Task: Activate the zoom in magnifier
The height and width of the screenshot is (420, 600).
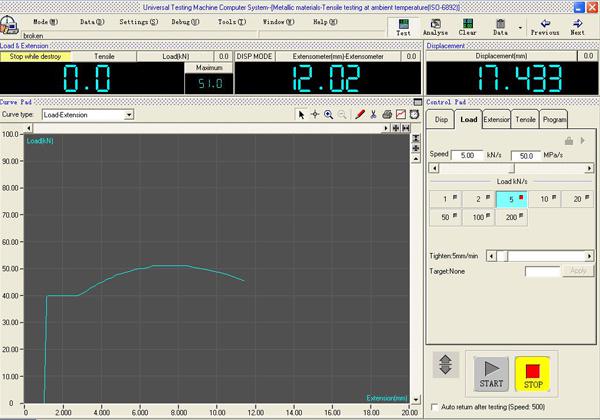Action: 330,115
